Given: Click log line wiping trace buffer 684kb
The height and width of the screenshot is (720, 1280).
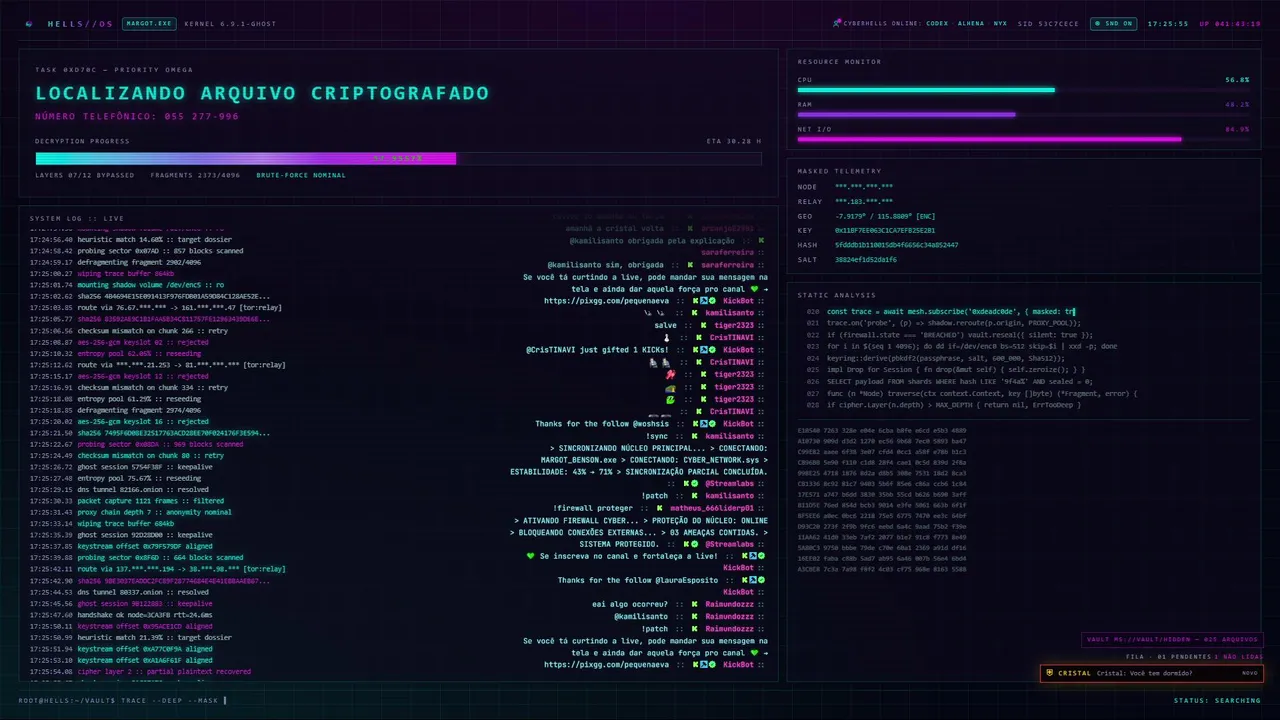Looking at the screenshot, I should click(125, 524).
